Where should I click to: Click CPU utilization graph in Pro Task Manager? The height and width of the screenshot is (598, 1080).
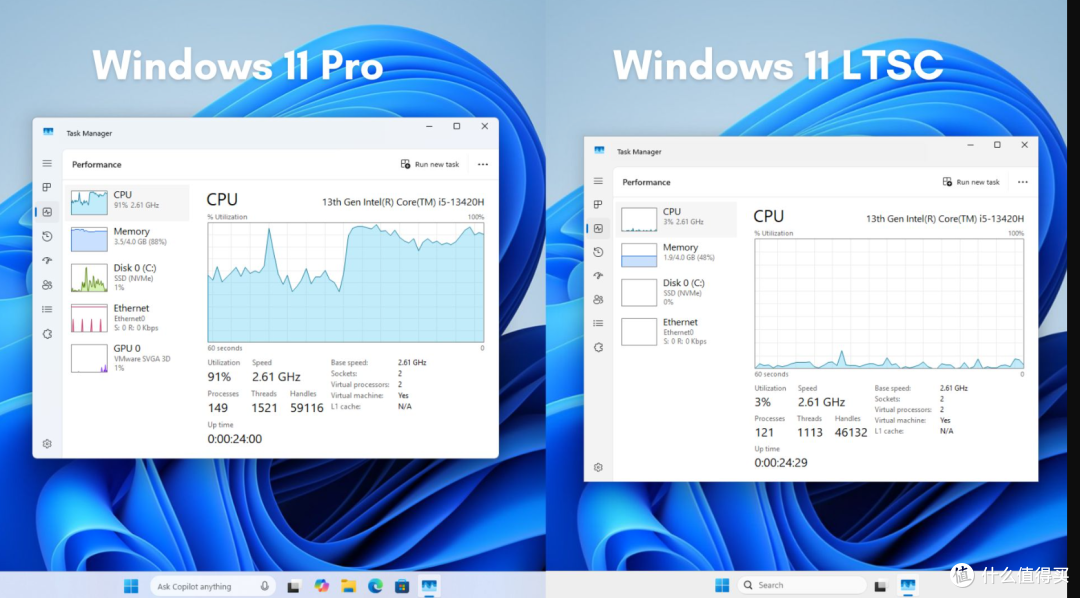(346, 282)
